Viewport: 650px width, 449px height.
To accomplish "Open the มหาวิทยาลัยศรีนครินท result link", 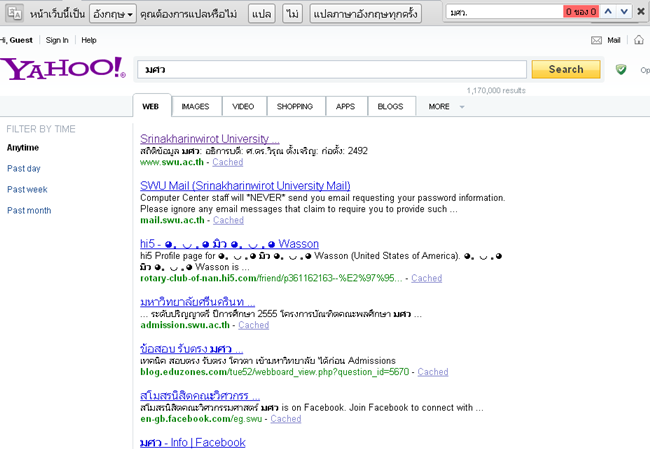I will tap(197, 302).
